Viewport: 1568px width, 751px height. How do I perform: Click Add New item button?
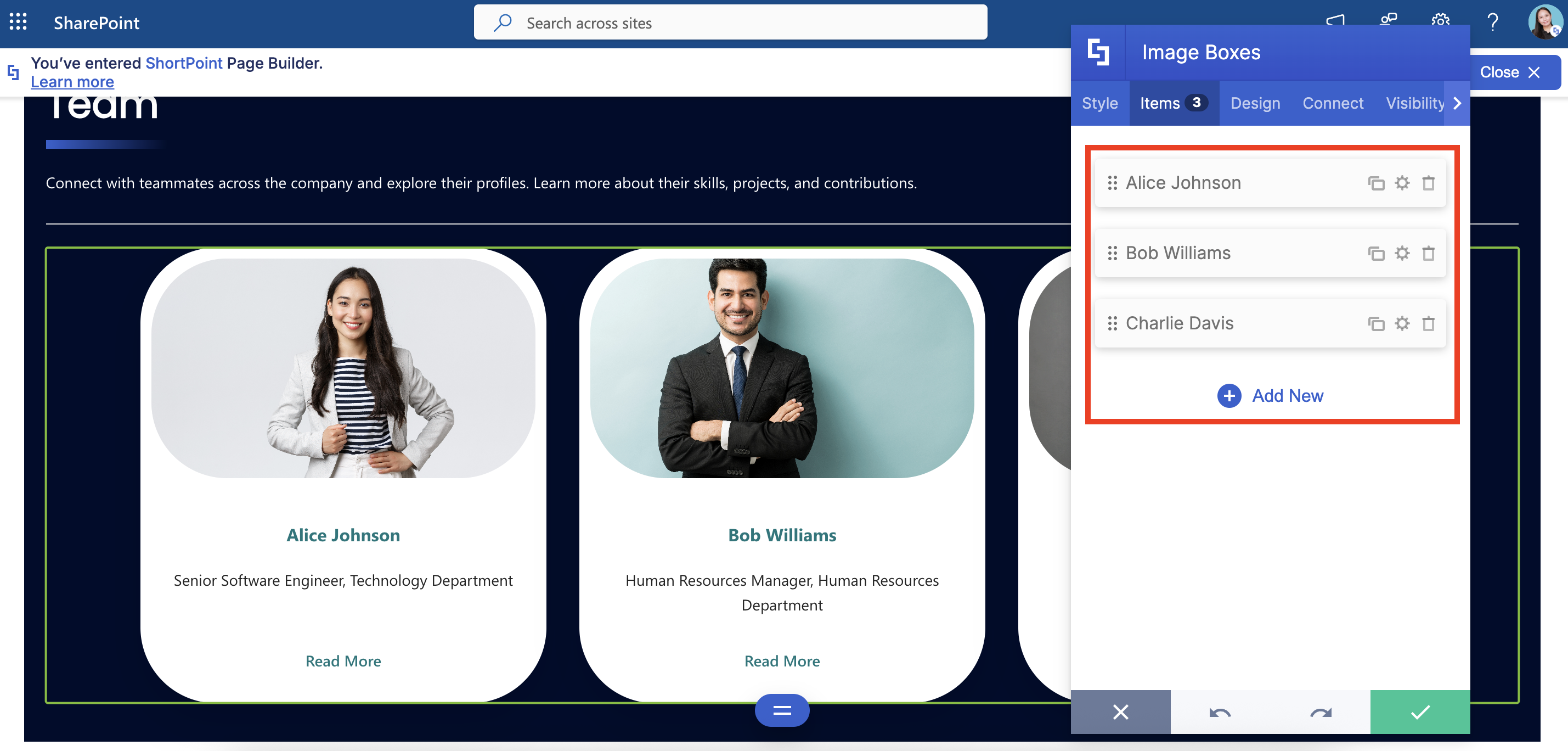(x=1270, y=395)
